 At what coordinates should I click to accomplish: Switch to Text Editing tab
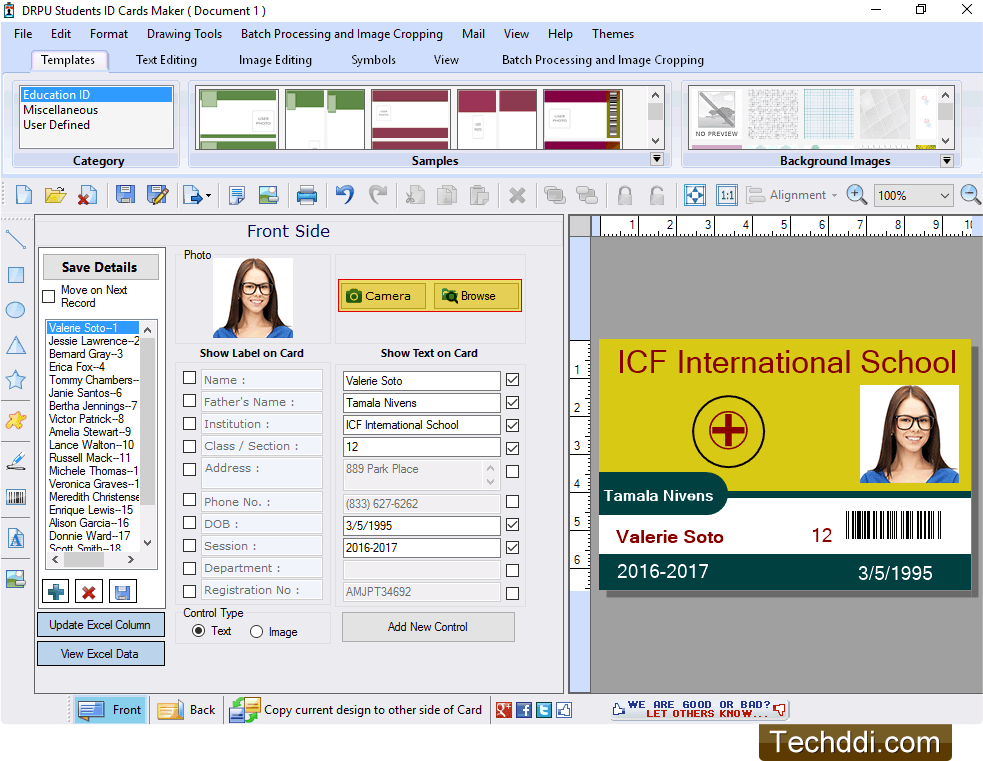(x=166, y=60)
